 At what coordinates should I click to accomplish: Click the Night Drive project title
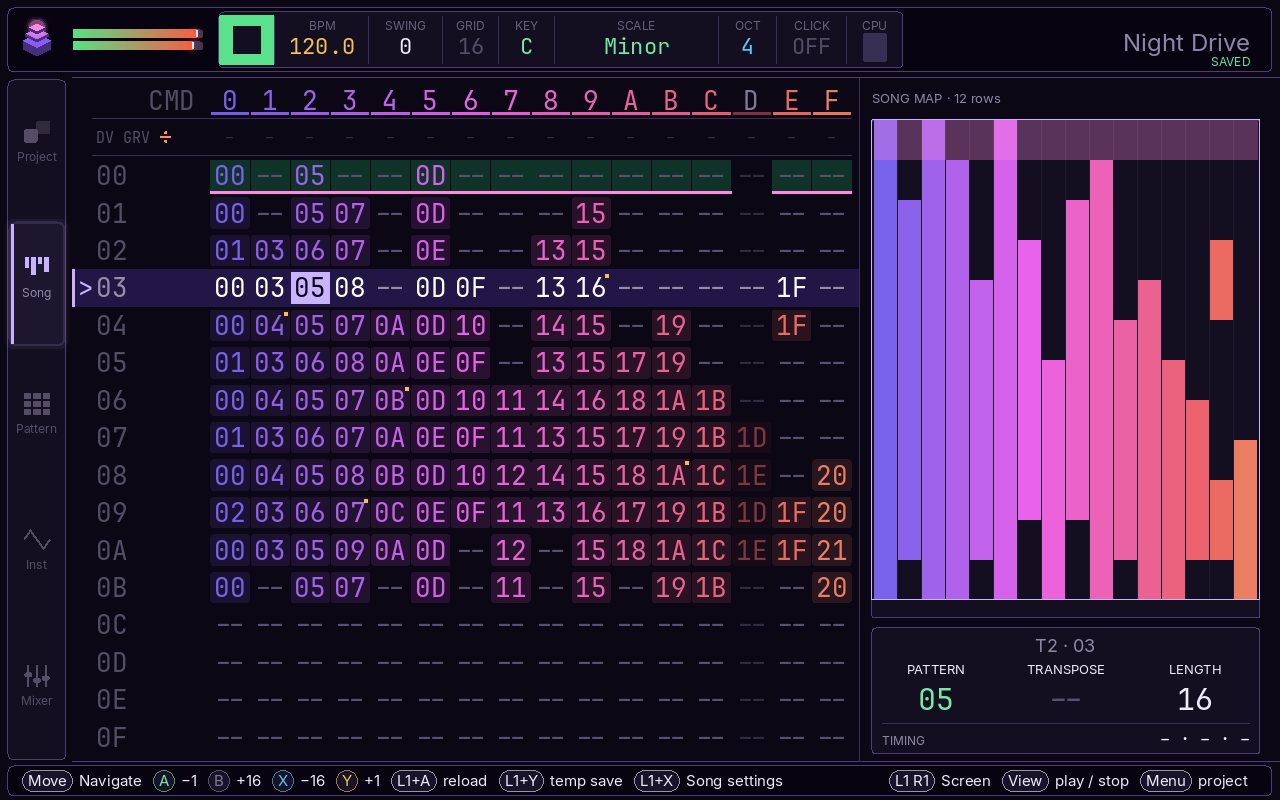(1186, 42)
